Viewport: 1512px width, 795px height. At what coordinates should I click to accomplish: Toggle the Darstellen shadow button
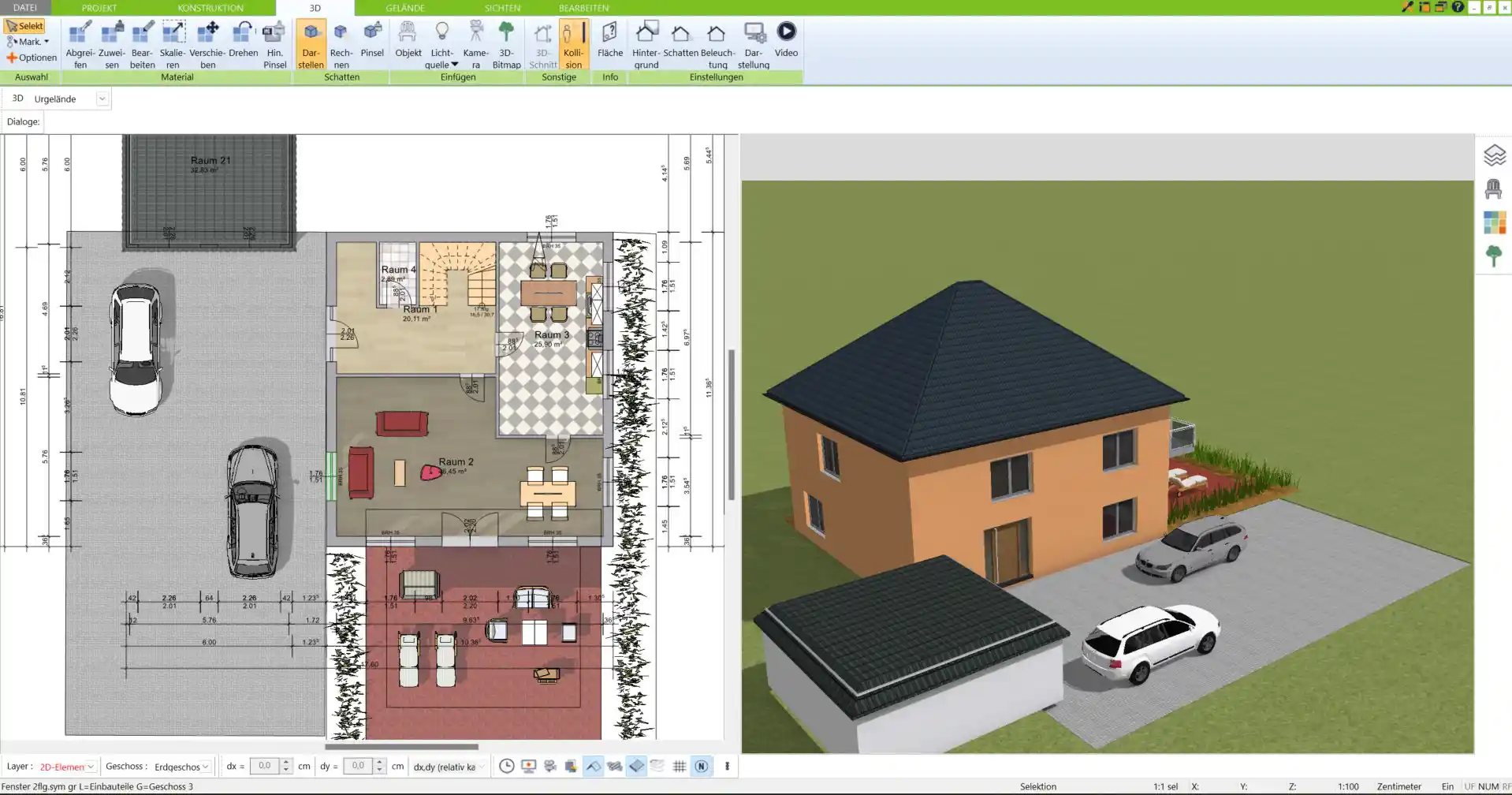311,45
